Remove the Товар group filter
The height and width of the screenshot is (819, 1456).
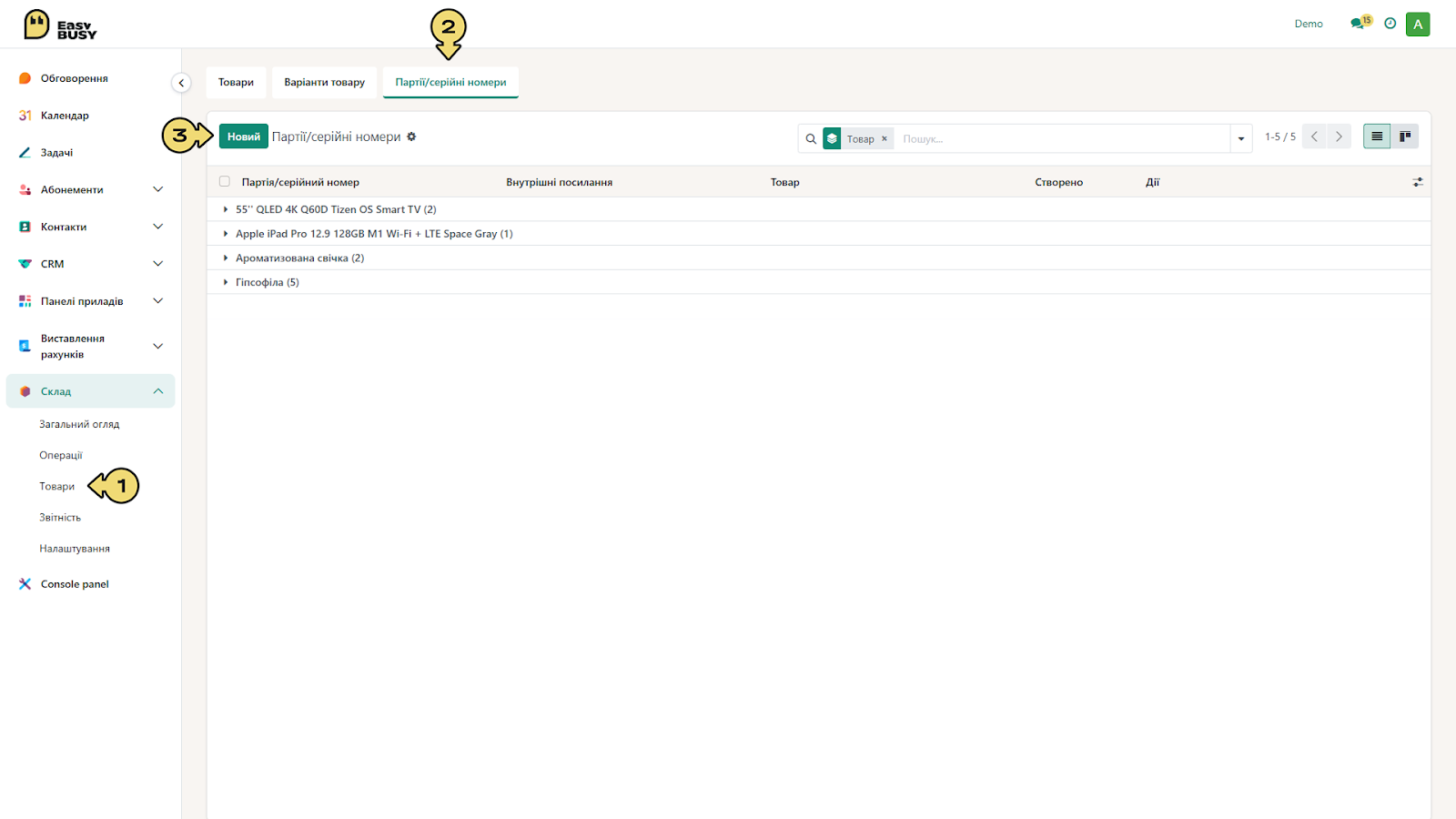(x=885, y=139)
